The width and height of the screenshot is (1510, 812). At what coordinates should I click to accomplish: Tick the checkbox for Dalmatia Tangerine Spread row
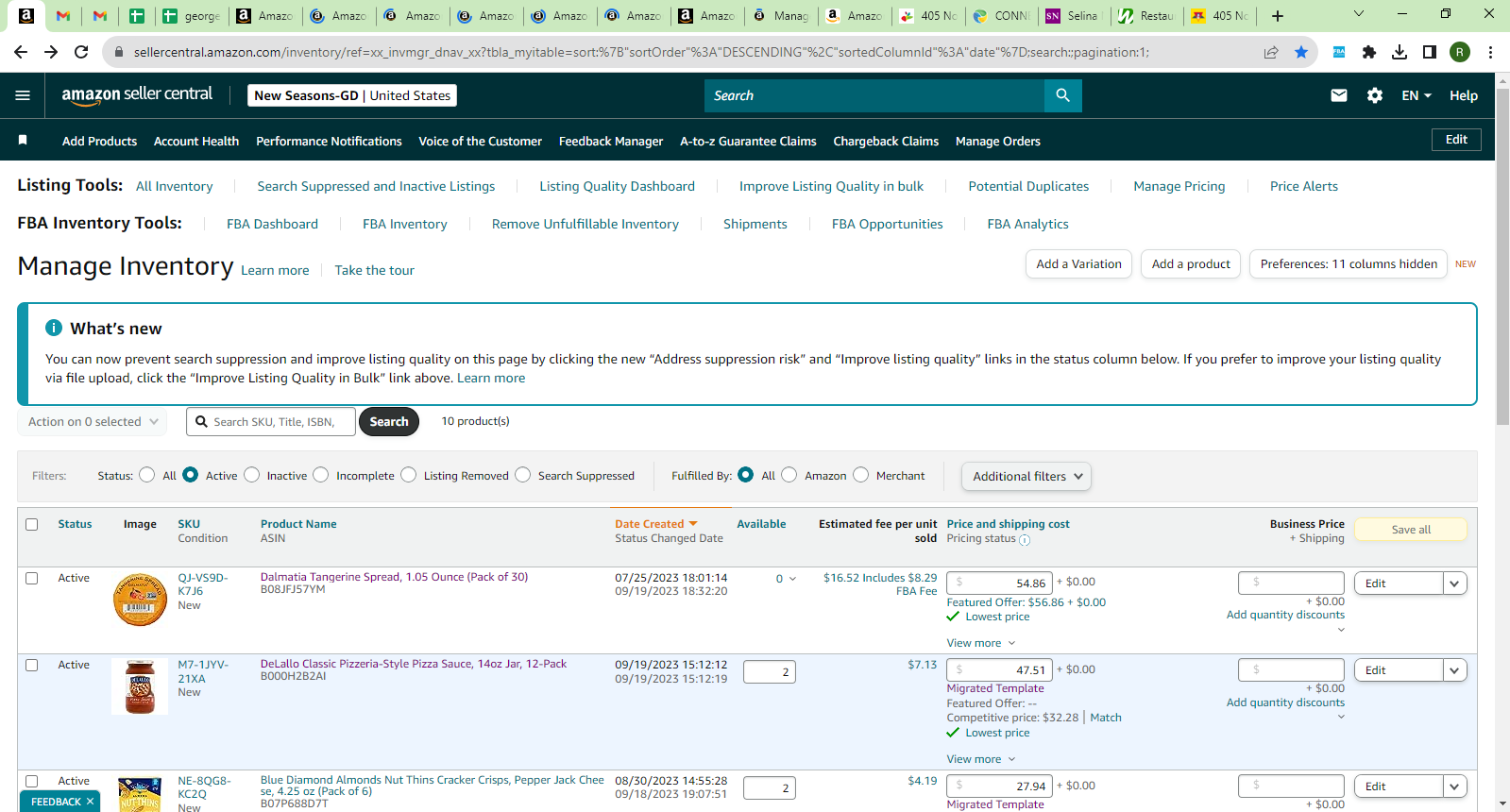pyautogui.click(x=32, y=578)
